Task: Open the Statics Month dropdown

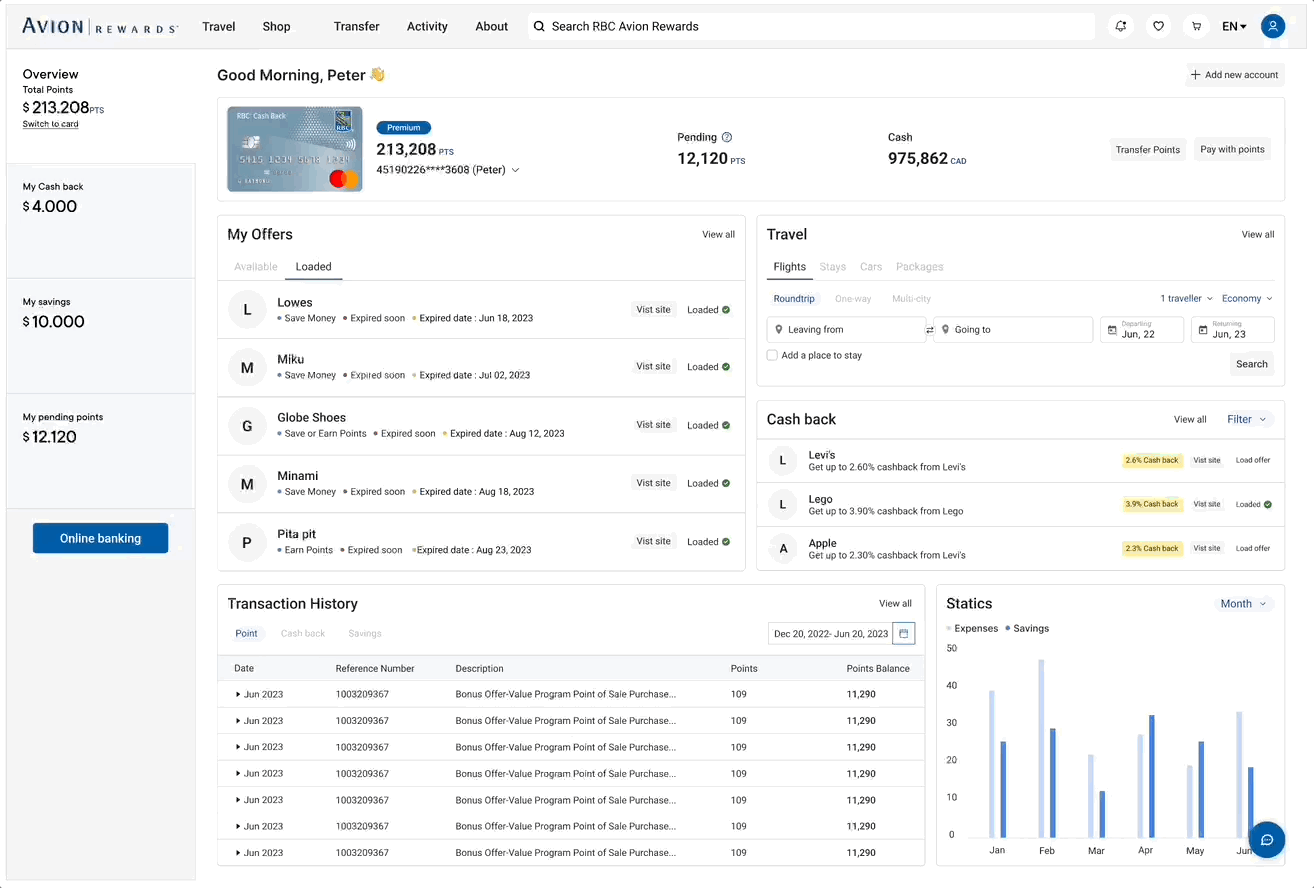Action: pyautogui.click(x=1244, y=604)
